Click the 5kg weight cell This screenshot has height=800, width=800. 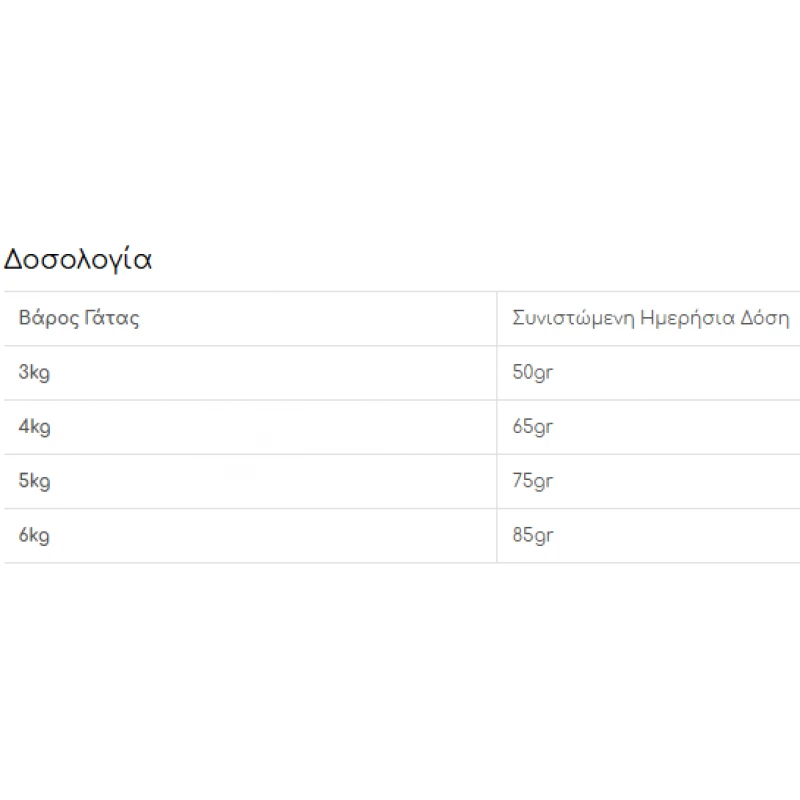(250, 482)
